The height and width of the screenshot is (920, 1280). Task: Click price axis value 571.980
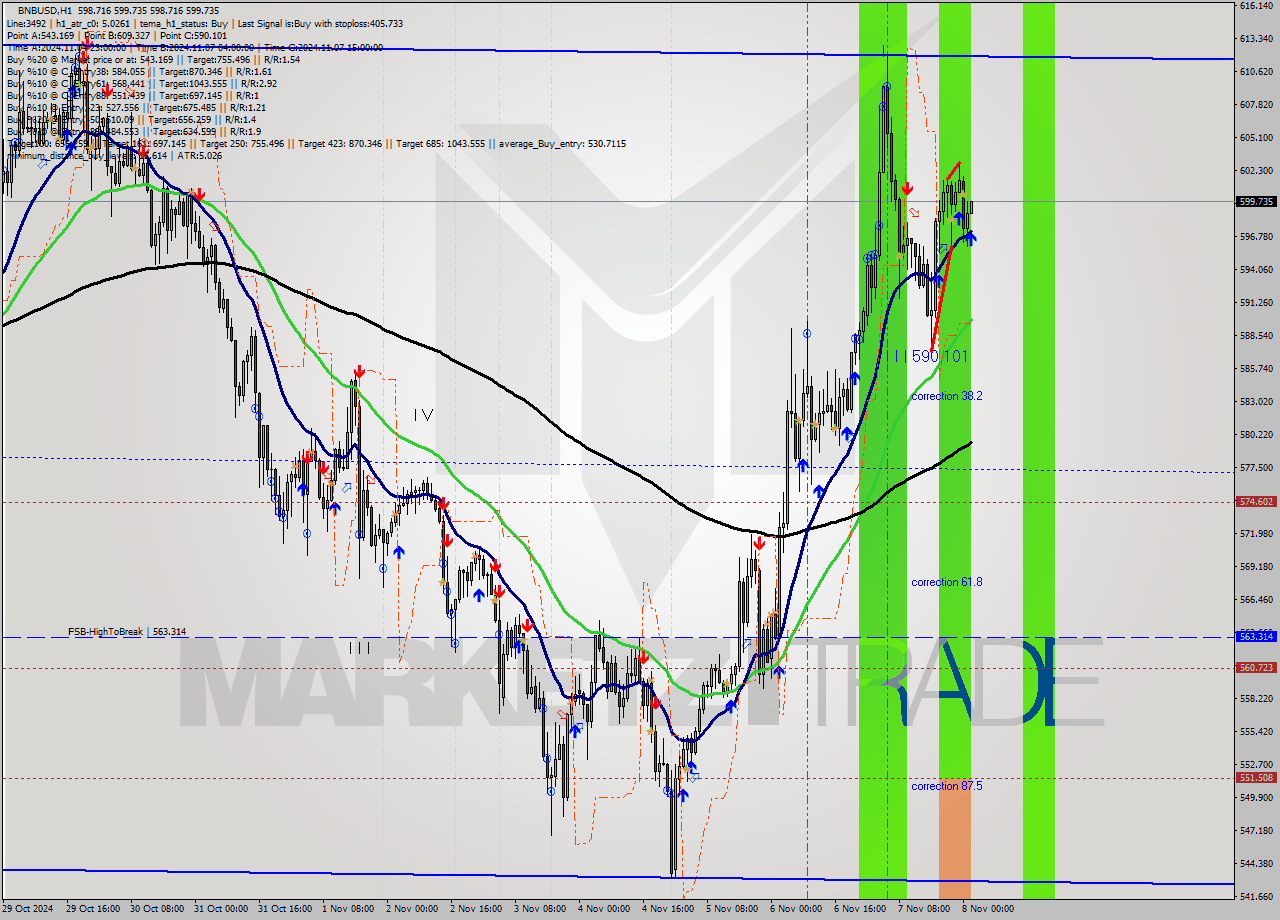point(1256,533)
